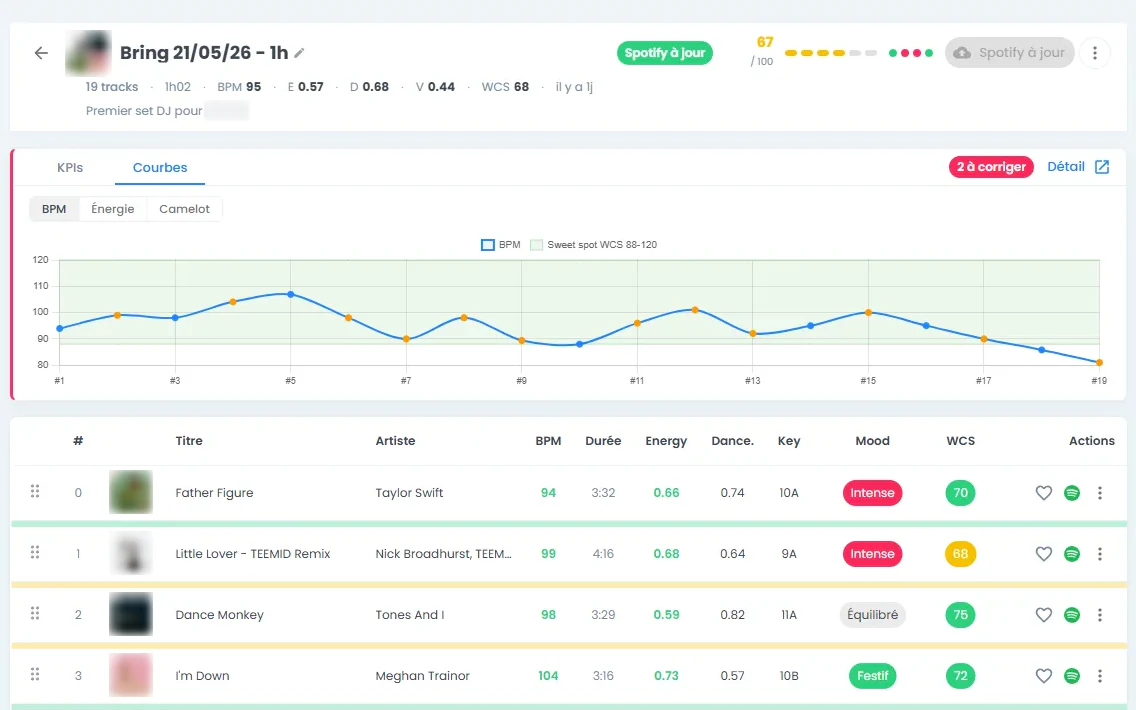Favorite Dance Monkey with heart icon

point(1043,615)
